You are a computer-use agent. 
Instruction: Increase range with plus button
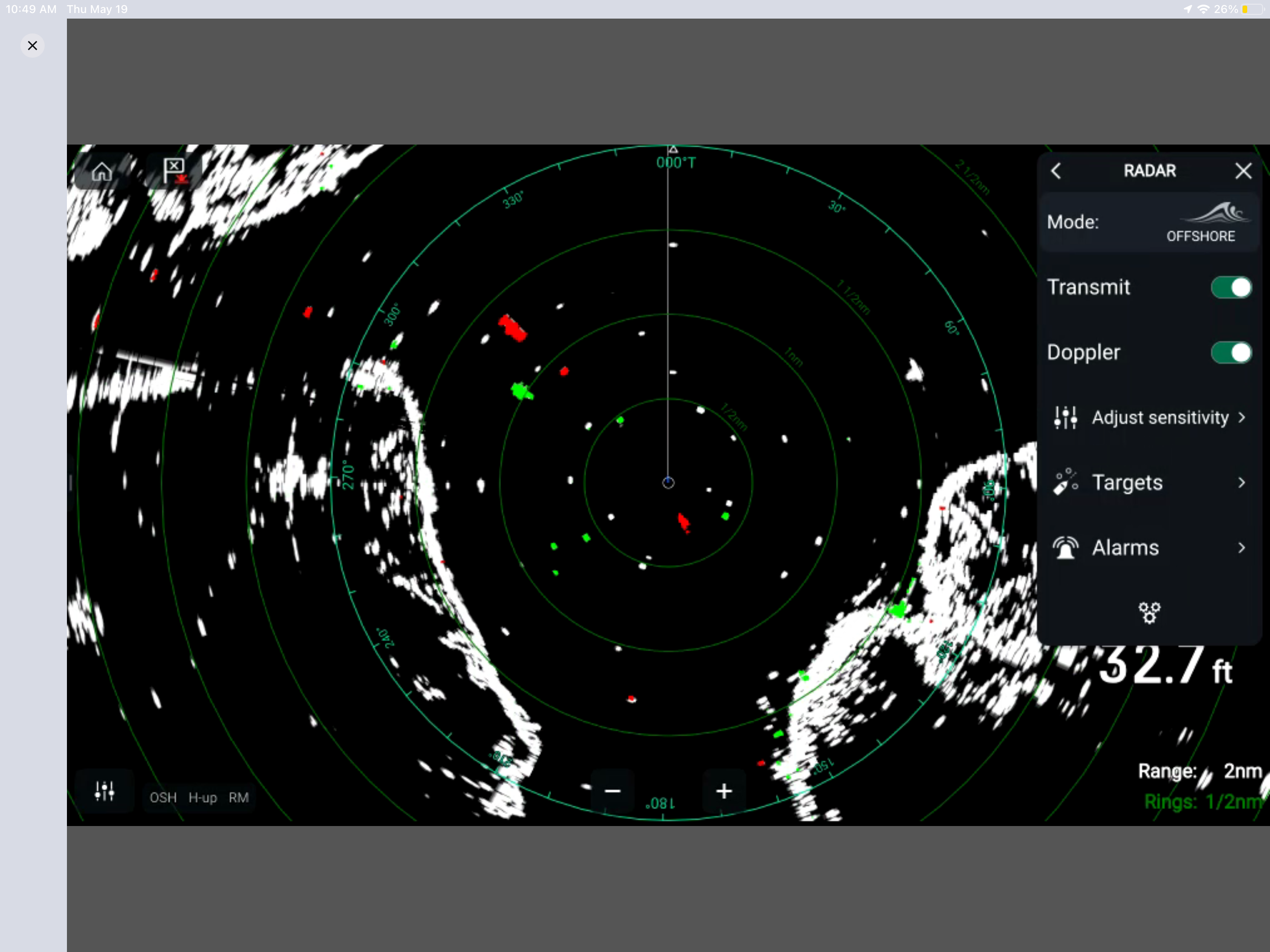tap(724, 791)
